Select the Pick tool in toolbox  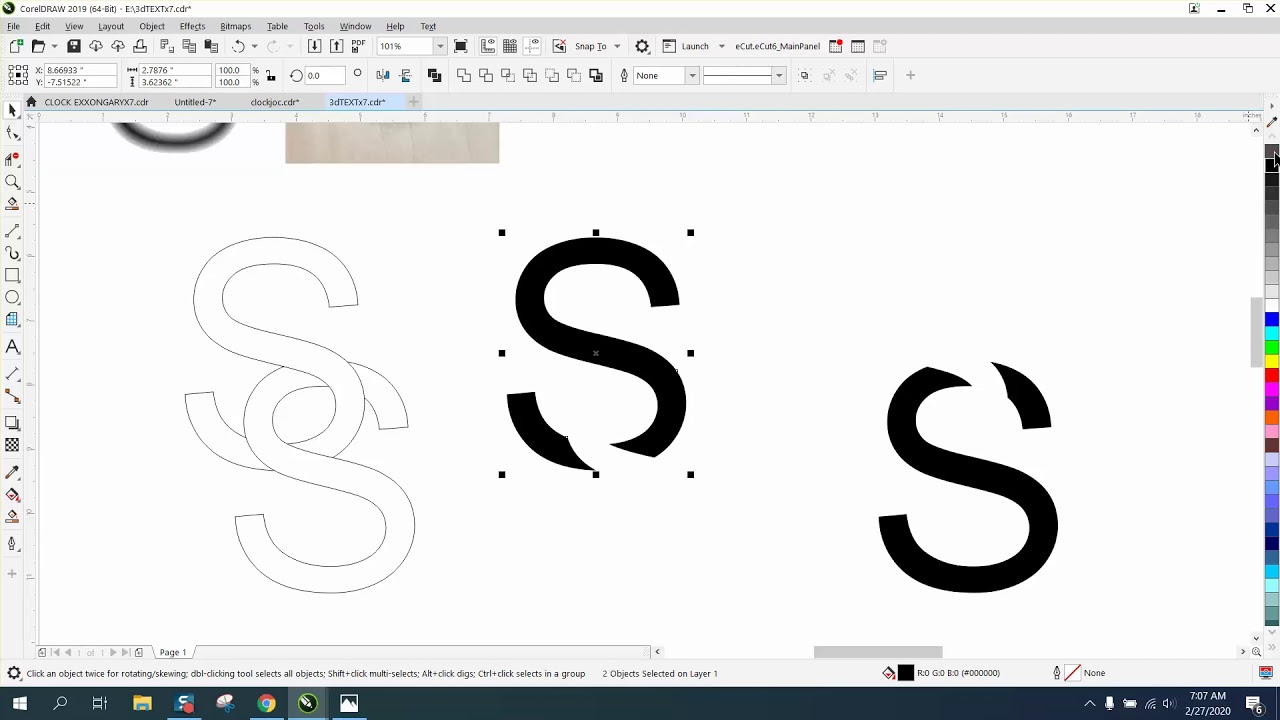tap(12, 110)
